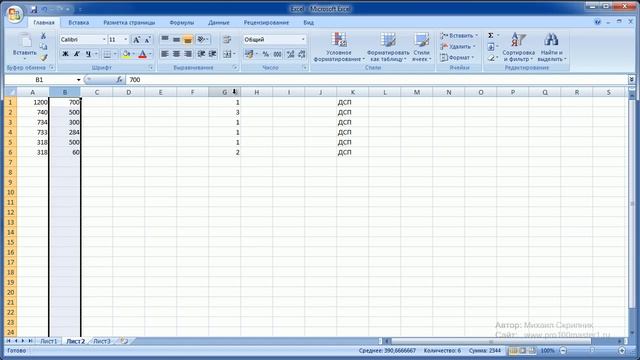
Task: Expand the formula bar with its chevron
Action: tap(631, 80)
